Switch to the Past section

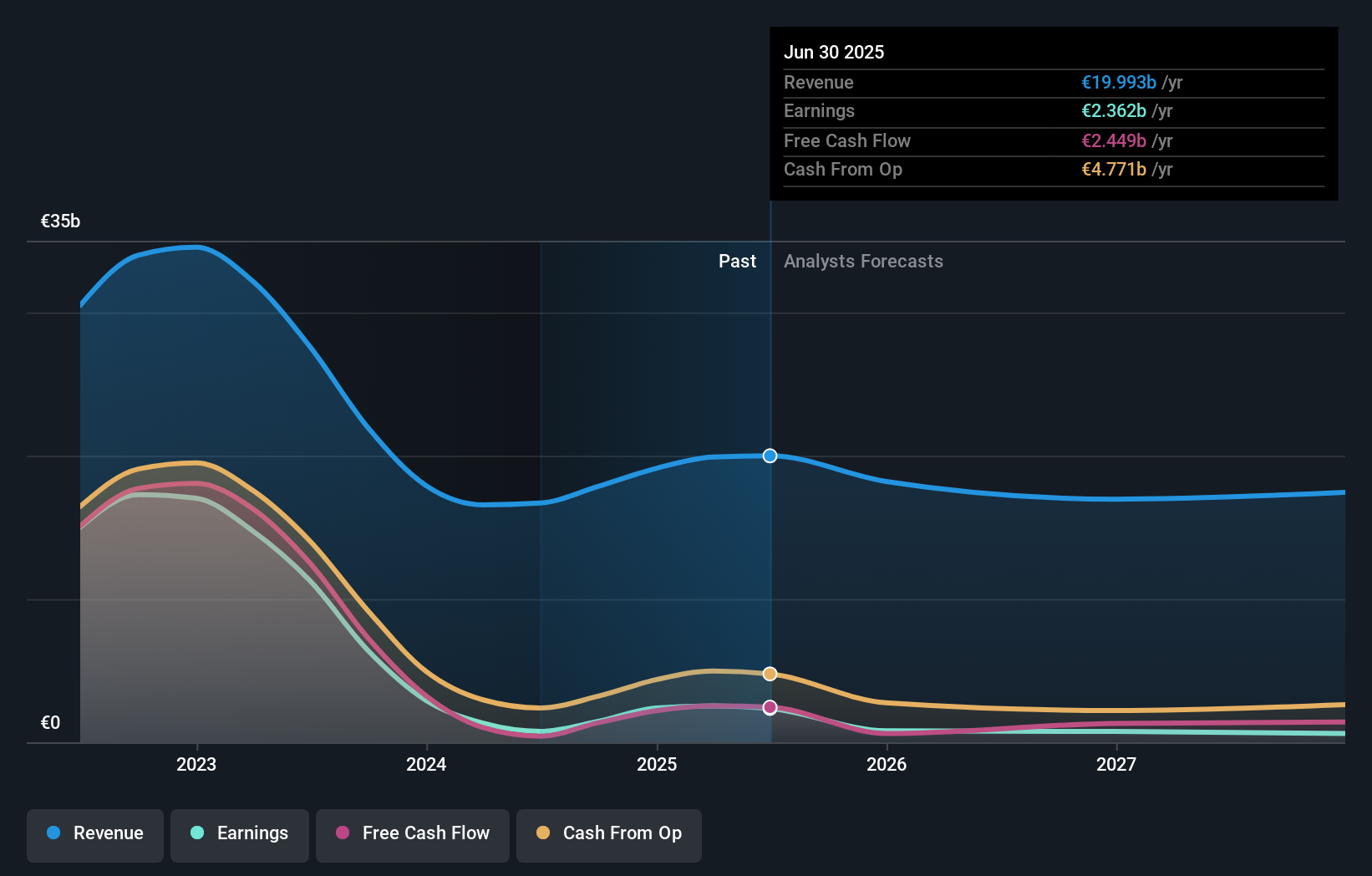click(736, 261)
